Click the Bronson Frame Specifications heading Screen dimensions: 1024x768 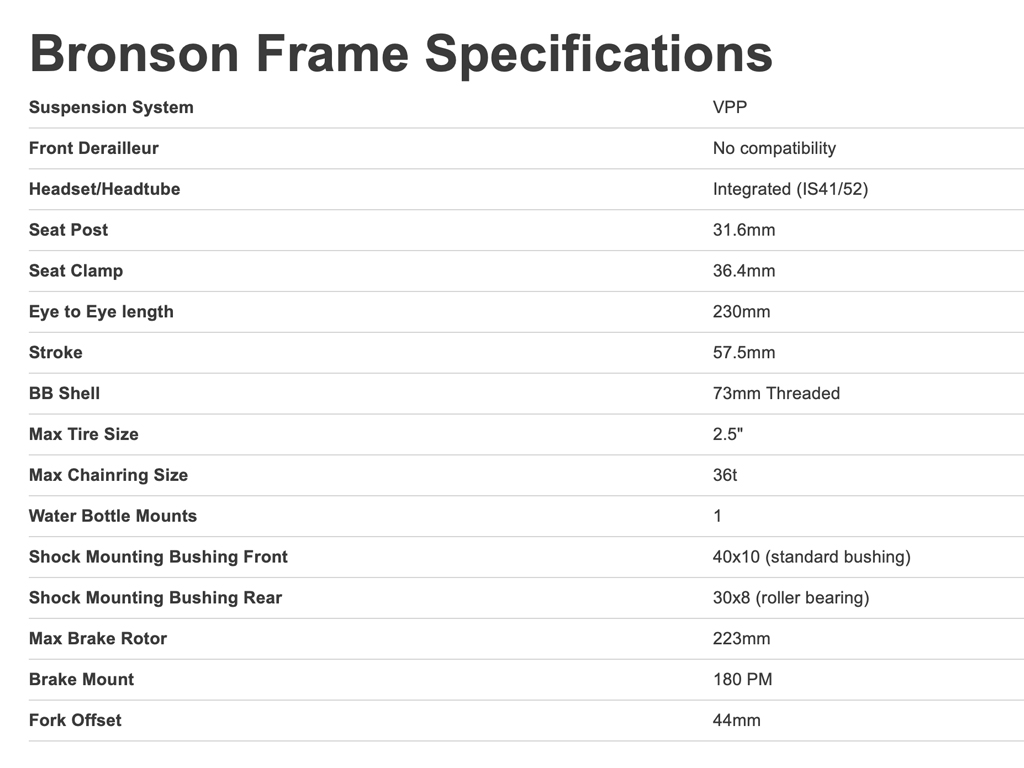(x=400, y=52)
